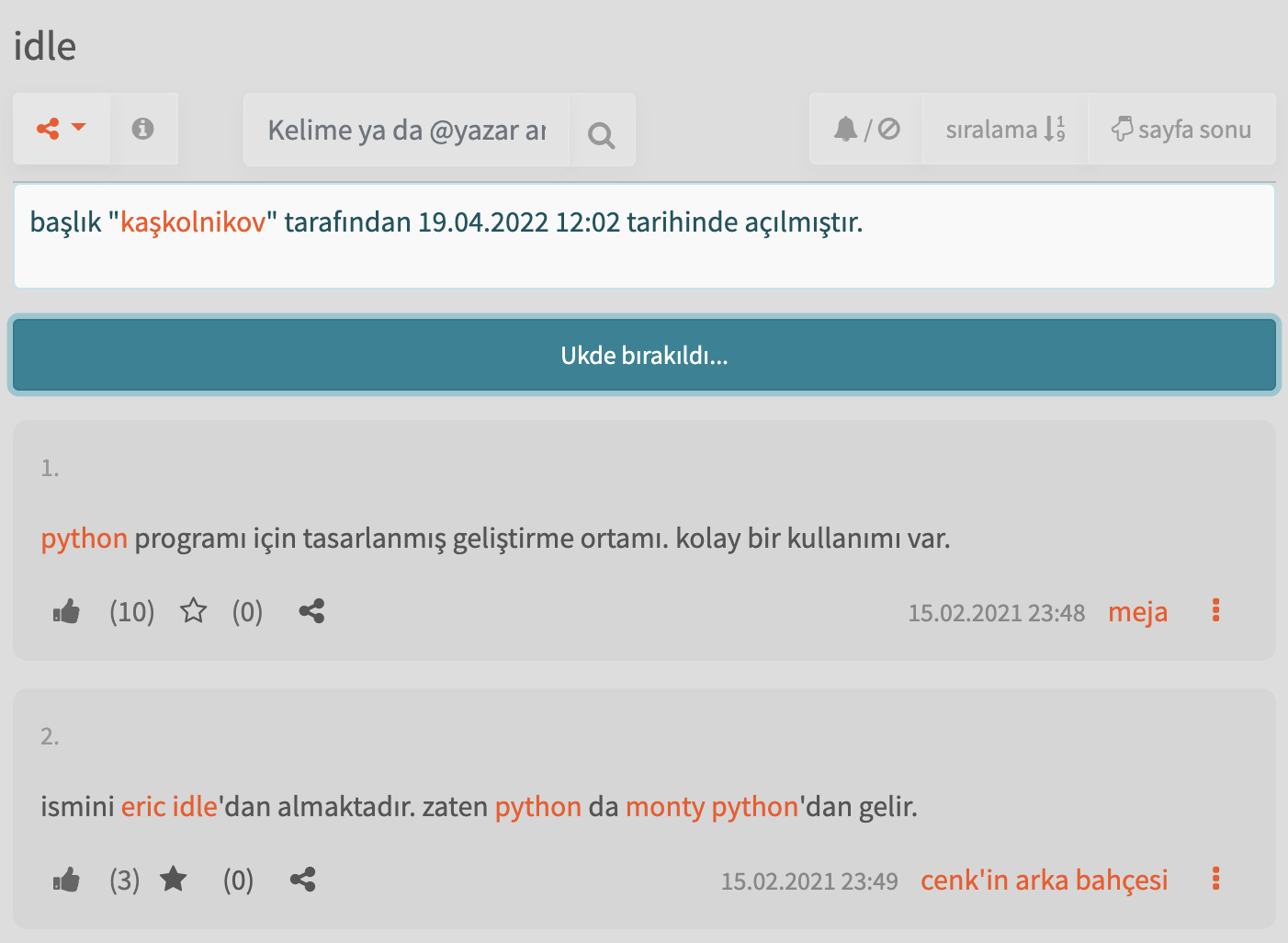Favorite the first entry with star icon
Viewport: 1288px width, 943px height.
[x=193, y=611]
